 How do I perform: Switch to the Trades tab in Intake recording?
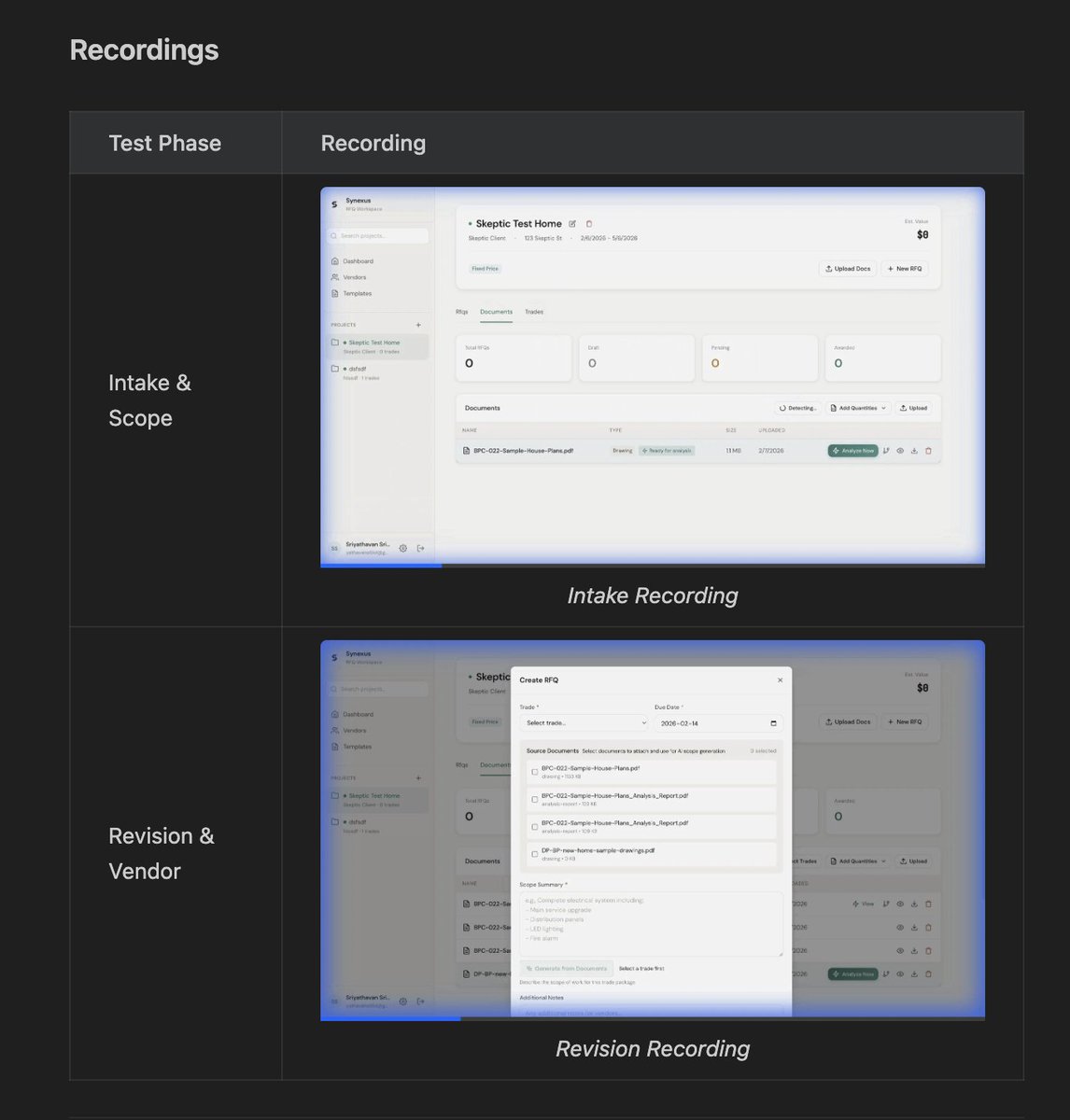tap(534, 312)
